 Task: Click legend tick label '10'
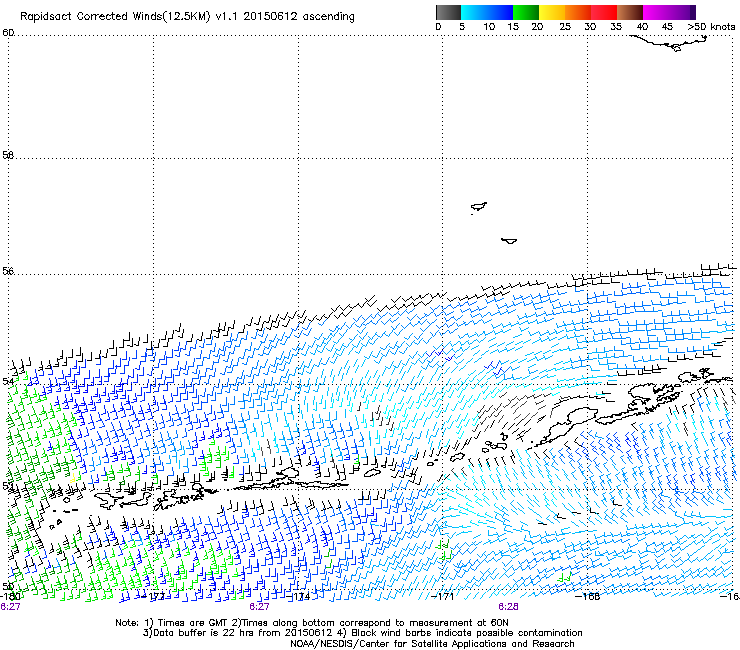pos(489,26)
